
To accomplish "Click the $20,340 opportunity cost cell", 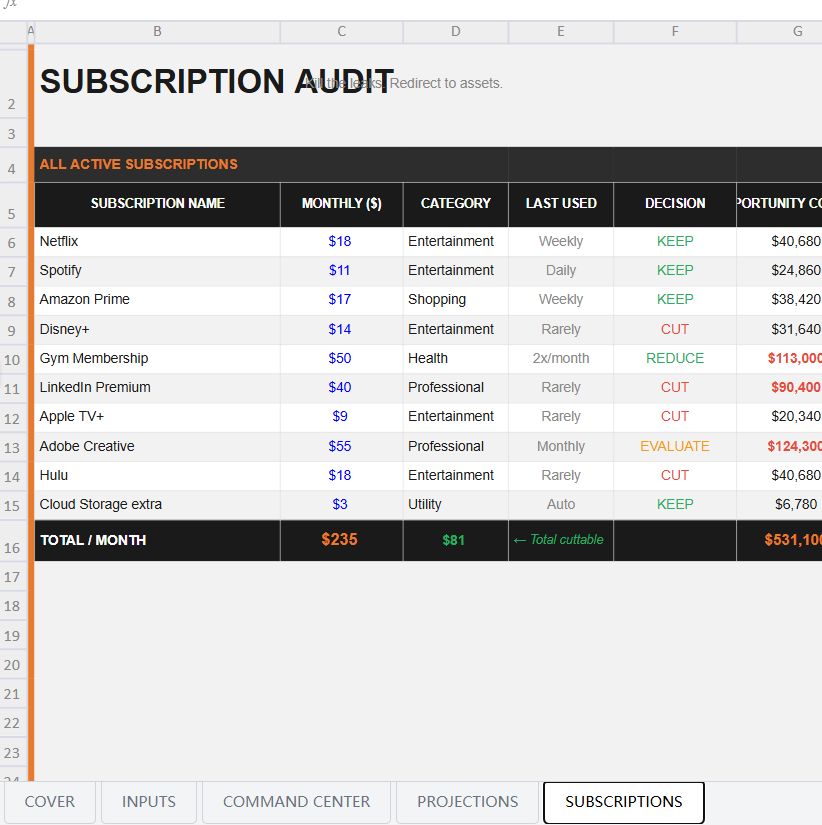I will 779,416.
